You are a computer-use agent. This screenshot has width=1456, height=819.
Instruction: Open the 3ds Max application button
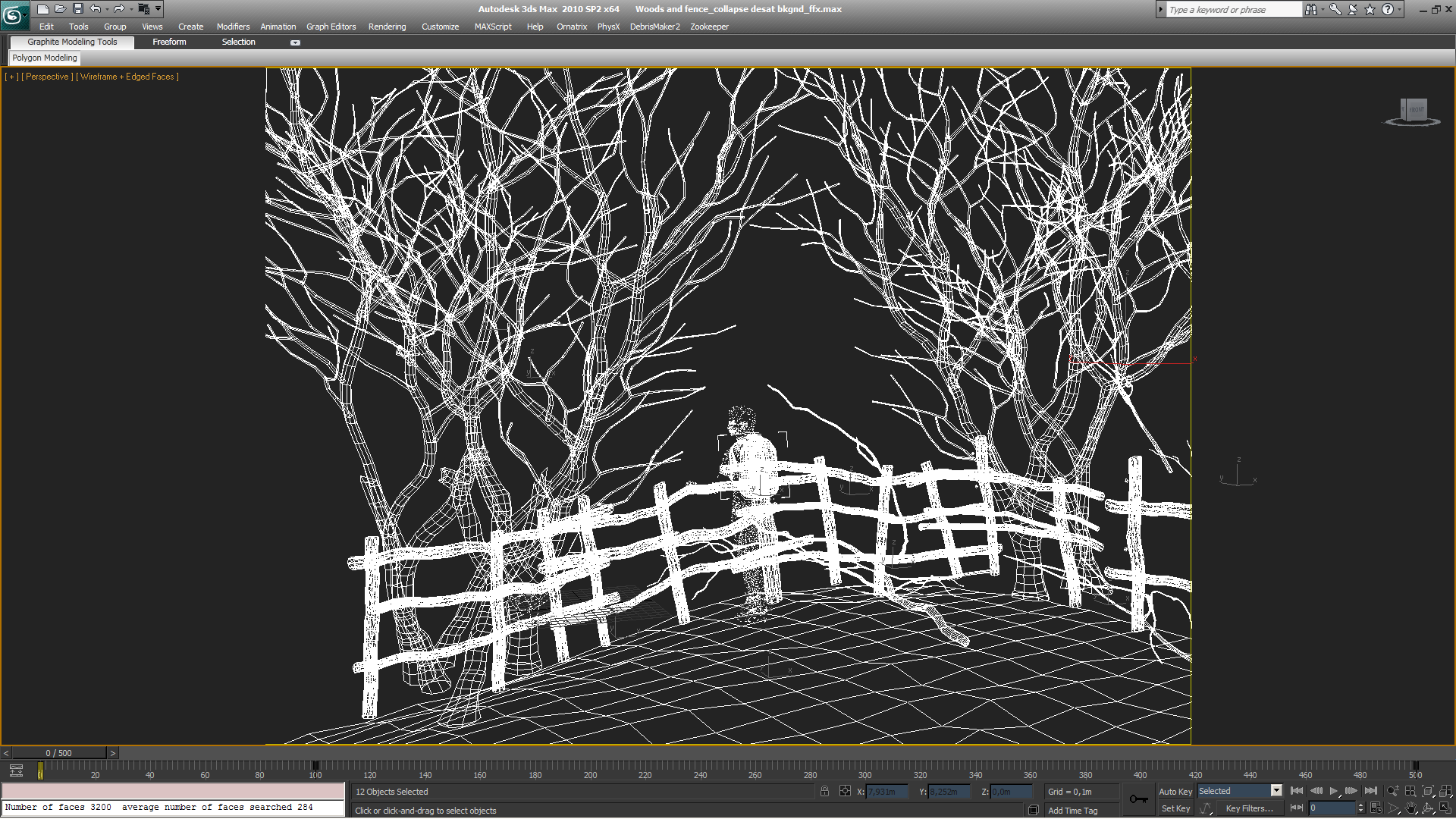pyautogui.click(x=14, y=14)
